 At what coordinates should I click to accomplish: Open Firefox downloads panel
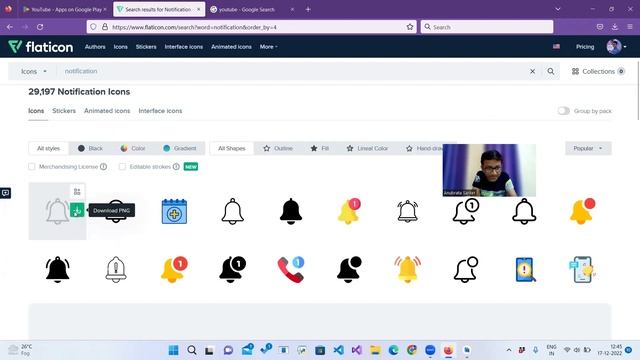pos(615,27)
